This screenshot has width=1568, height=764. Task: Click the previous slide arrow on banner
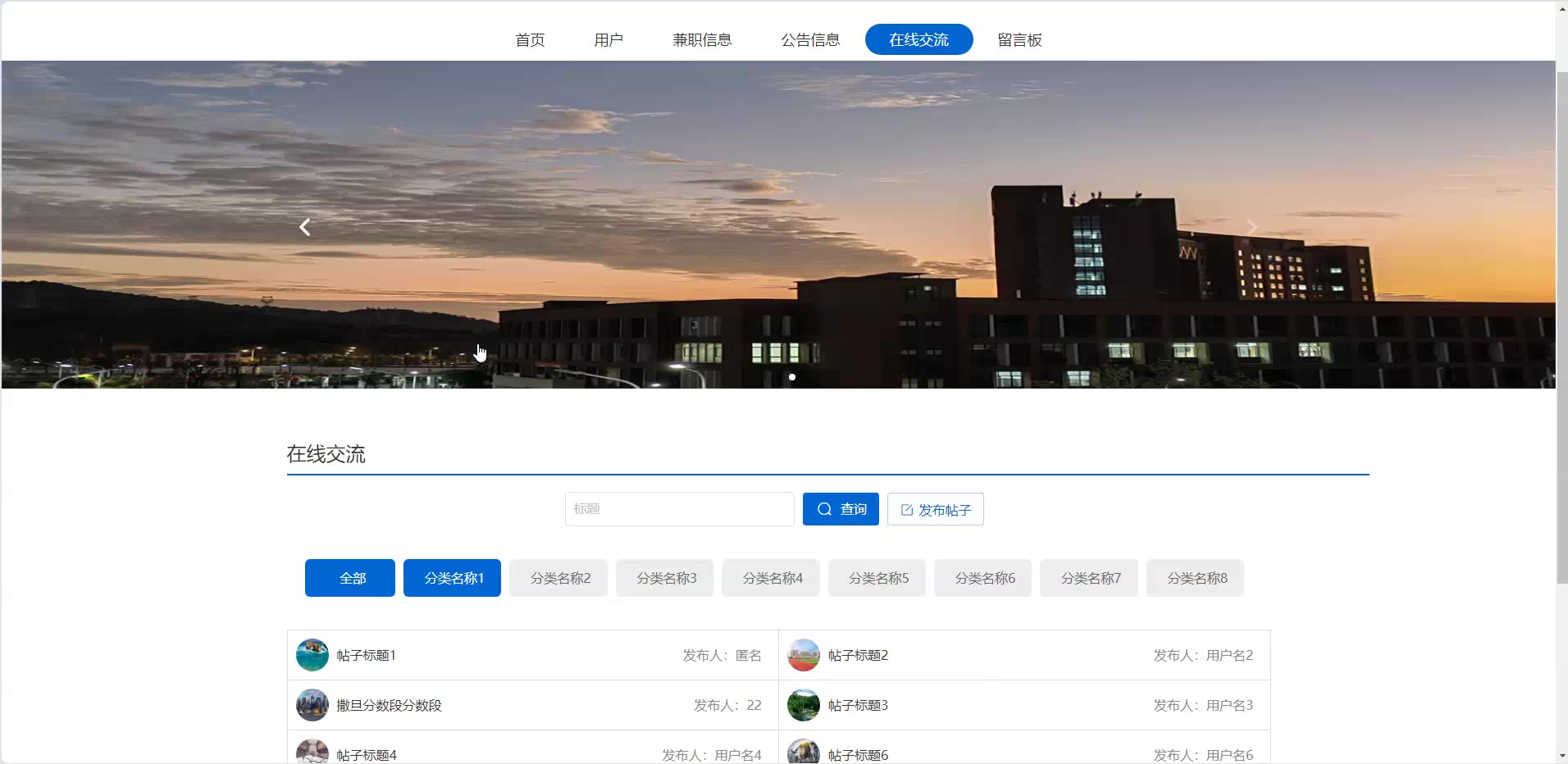[305, 227]
